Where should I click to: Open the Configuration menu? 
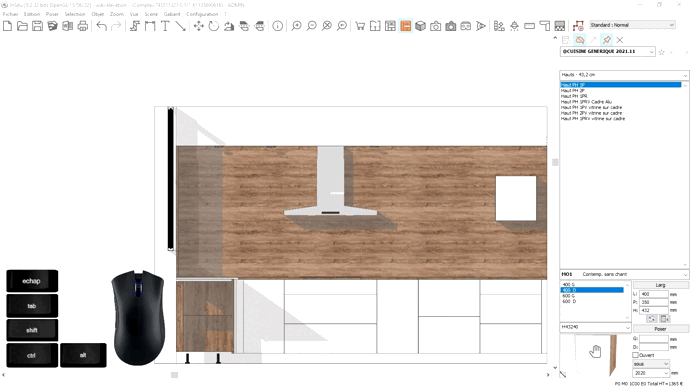click(202, 14)
